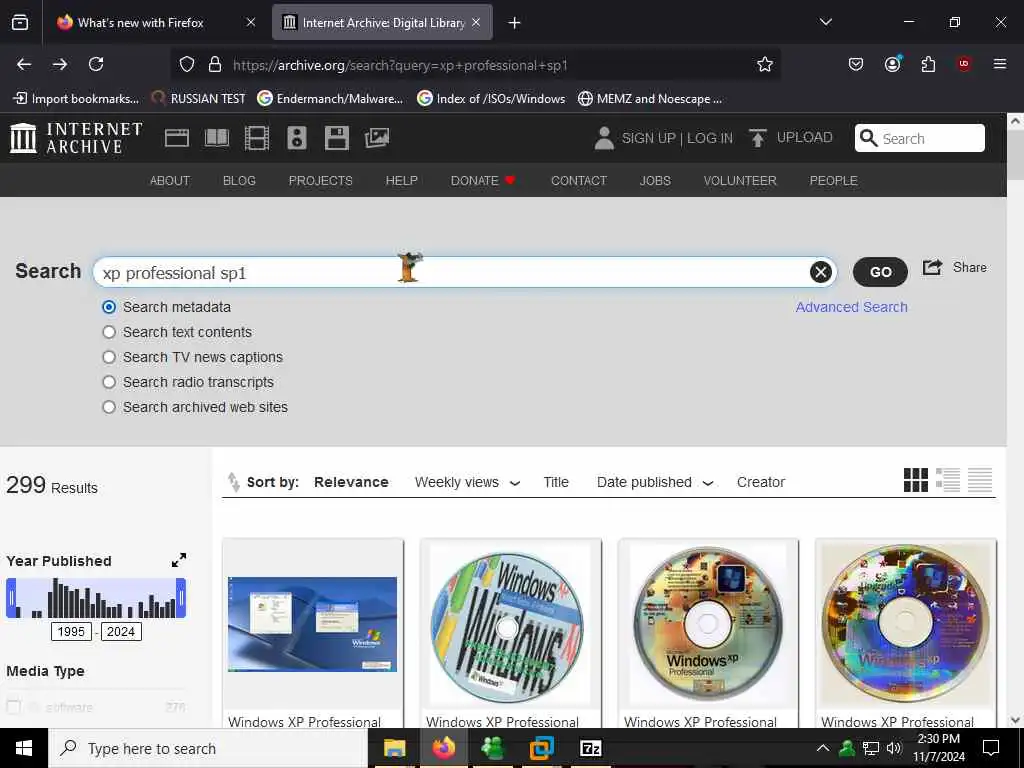Viewport: 1024px width, 768px height.
Task: Switch to tile grid view
Action: [916, 480]
